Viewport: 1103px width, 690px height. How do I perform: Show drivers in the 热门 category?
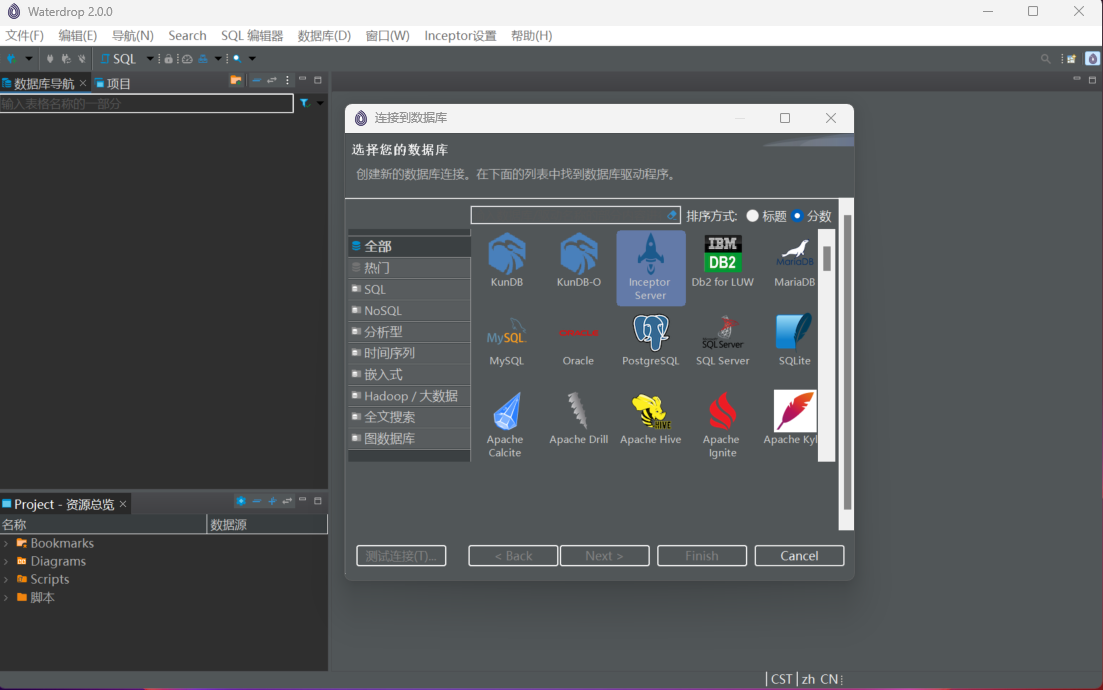click(x=409, y=268)
